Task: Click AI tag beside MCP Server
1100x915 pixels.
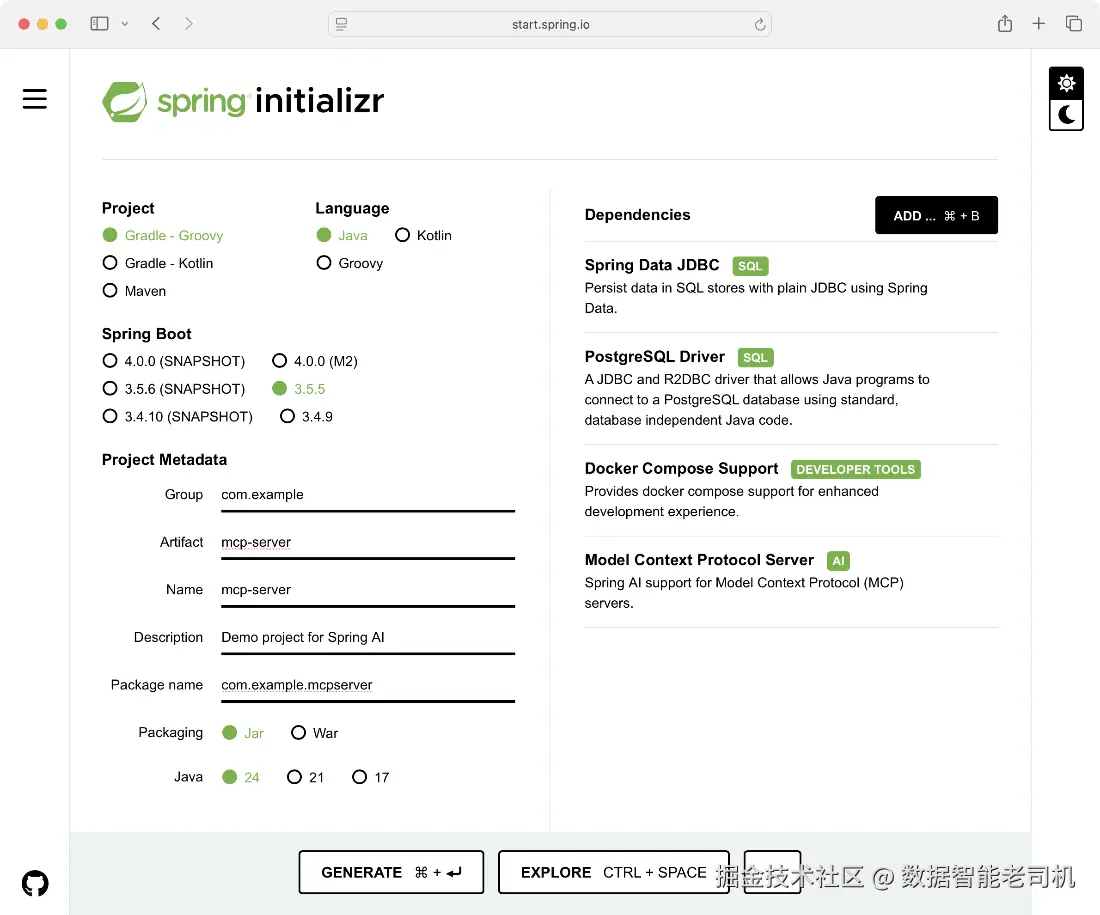Action: (838, 561)
